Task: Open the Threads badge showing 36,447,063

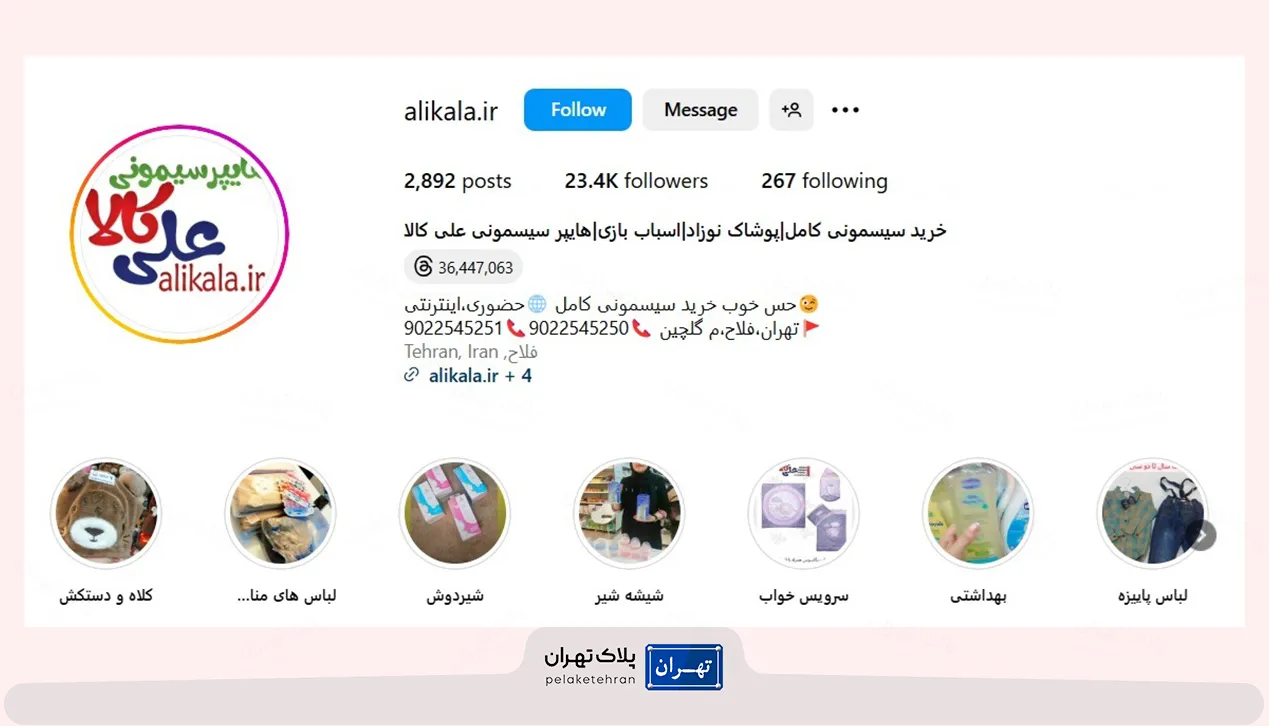Action: [463, 267]
